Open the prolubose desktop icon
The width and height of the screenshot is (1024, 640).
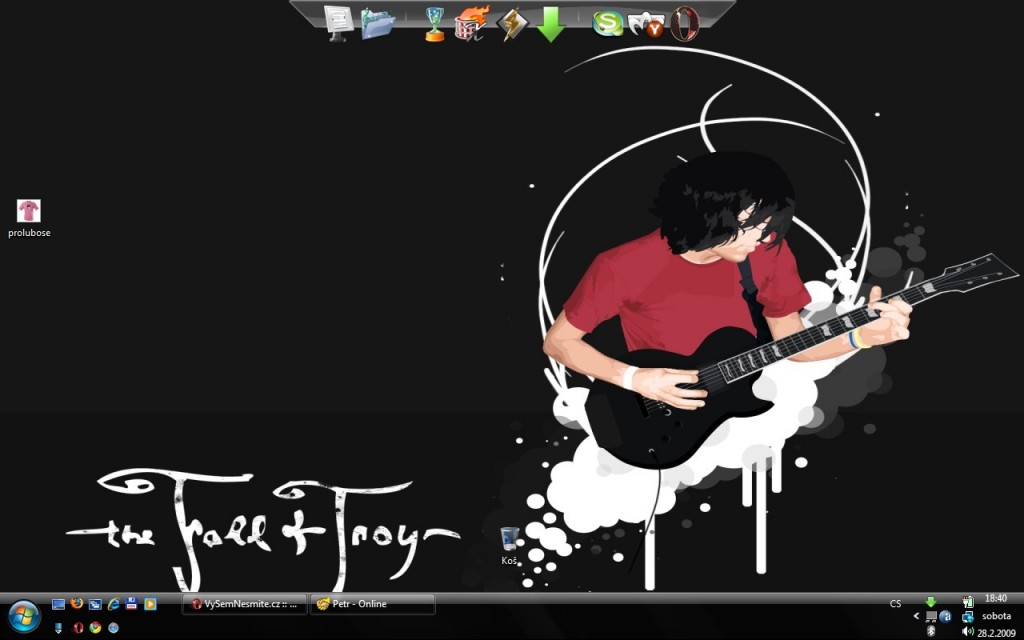coord(29,219)
